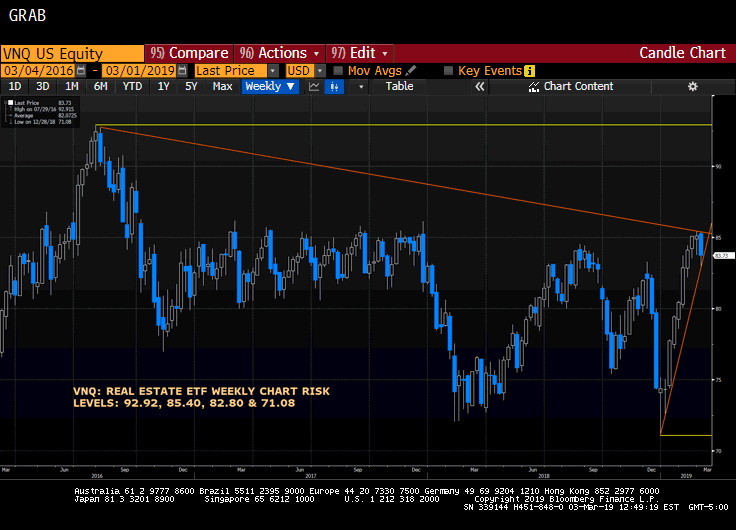Select the 5Y range tab
The image size is (736, 530).
191,86
